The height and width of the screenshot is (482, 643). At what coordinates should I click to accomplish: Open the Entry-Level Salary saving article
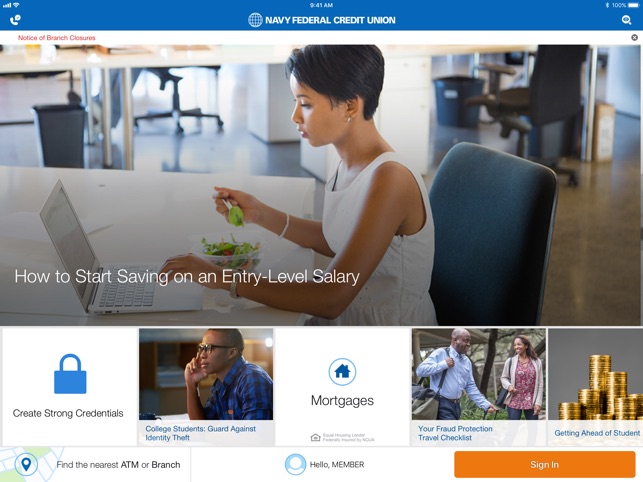tap(187, 276)
